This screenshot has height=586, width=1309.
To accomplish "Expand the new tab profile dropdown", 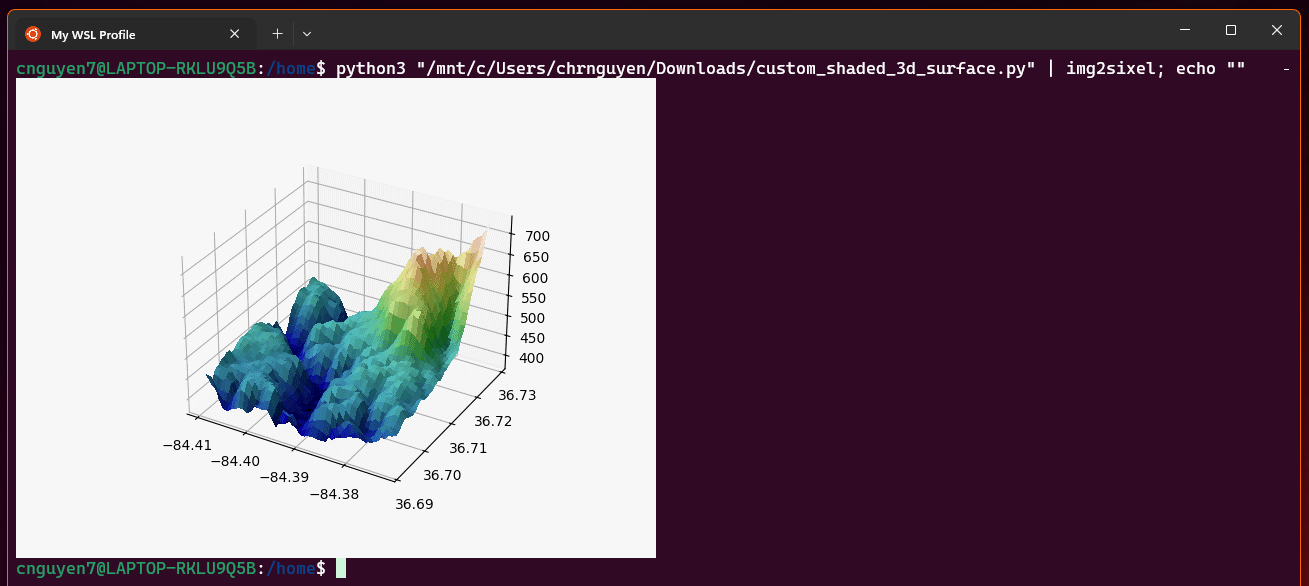I will tap(307, 33).
